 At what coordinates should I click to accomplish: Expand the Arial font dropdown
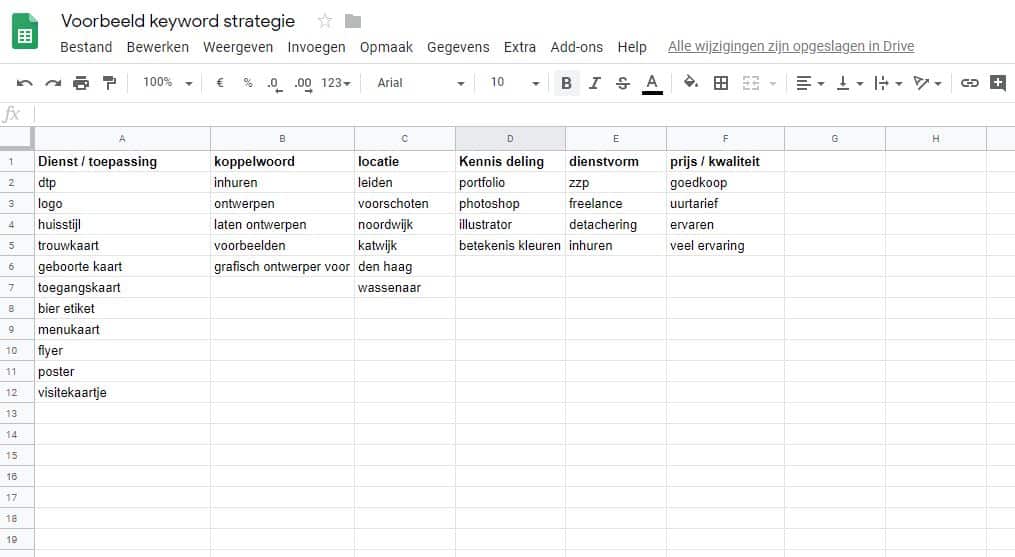point(420,83)
